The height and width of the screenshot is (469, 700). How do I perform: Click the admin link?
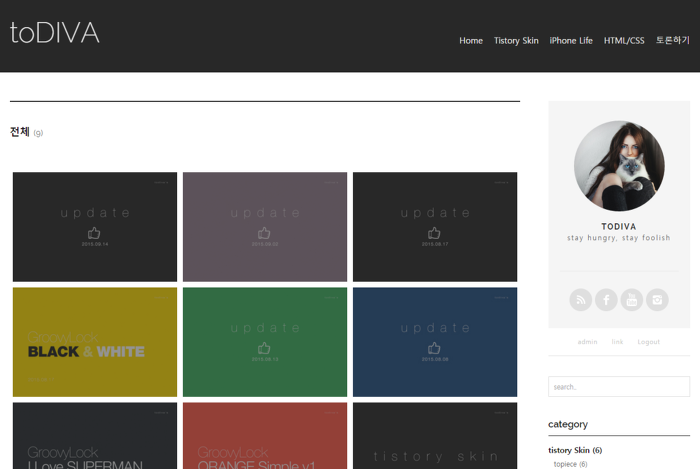587,342
